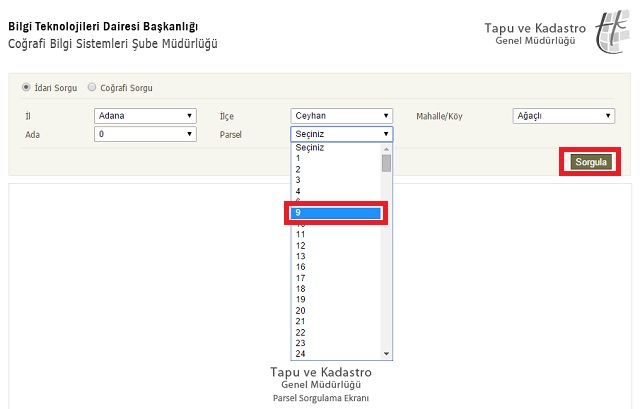Screen dimensions: 640x409
Task: Choose parcel 20 in the list
Action: point(336,311)
